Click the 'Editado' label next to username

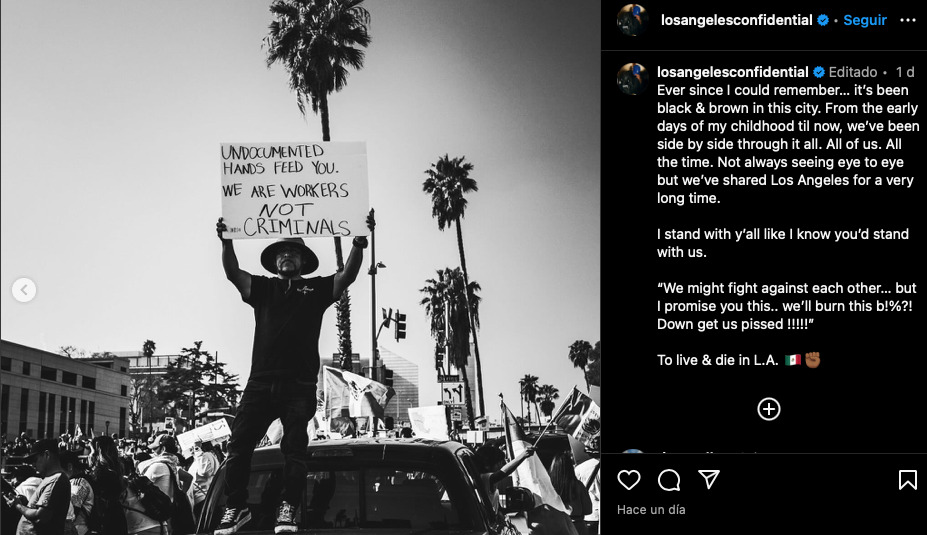[x=853, y=72]
